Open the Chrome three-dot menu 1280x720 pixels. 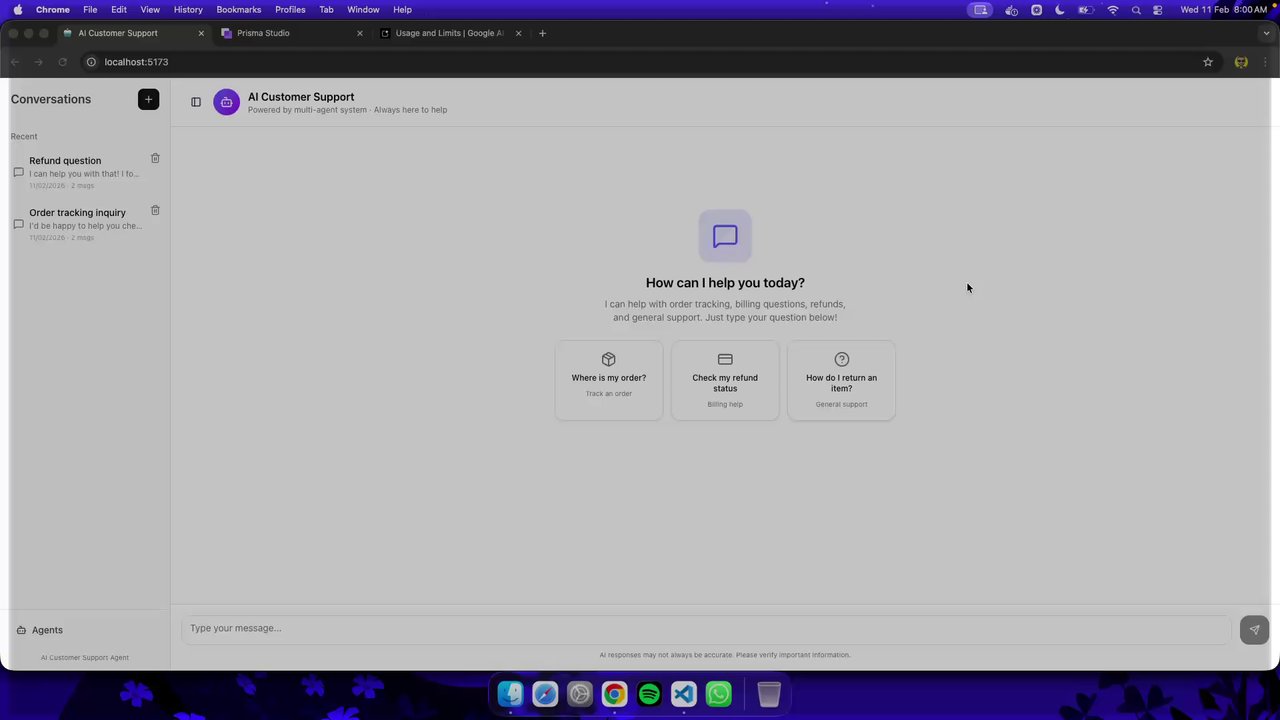(1265, 62)
